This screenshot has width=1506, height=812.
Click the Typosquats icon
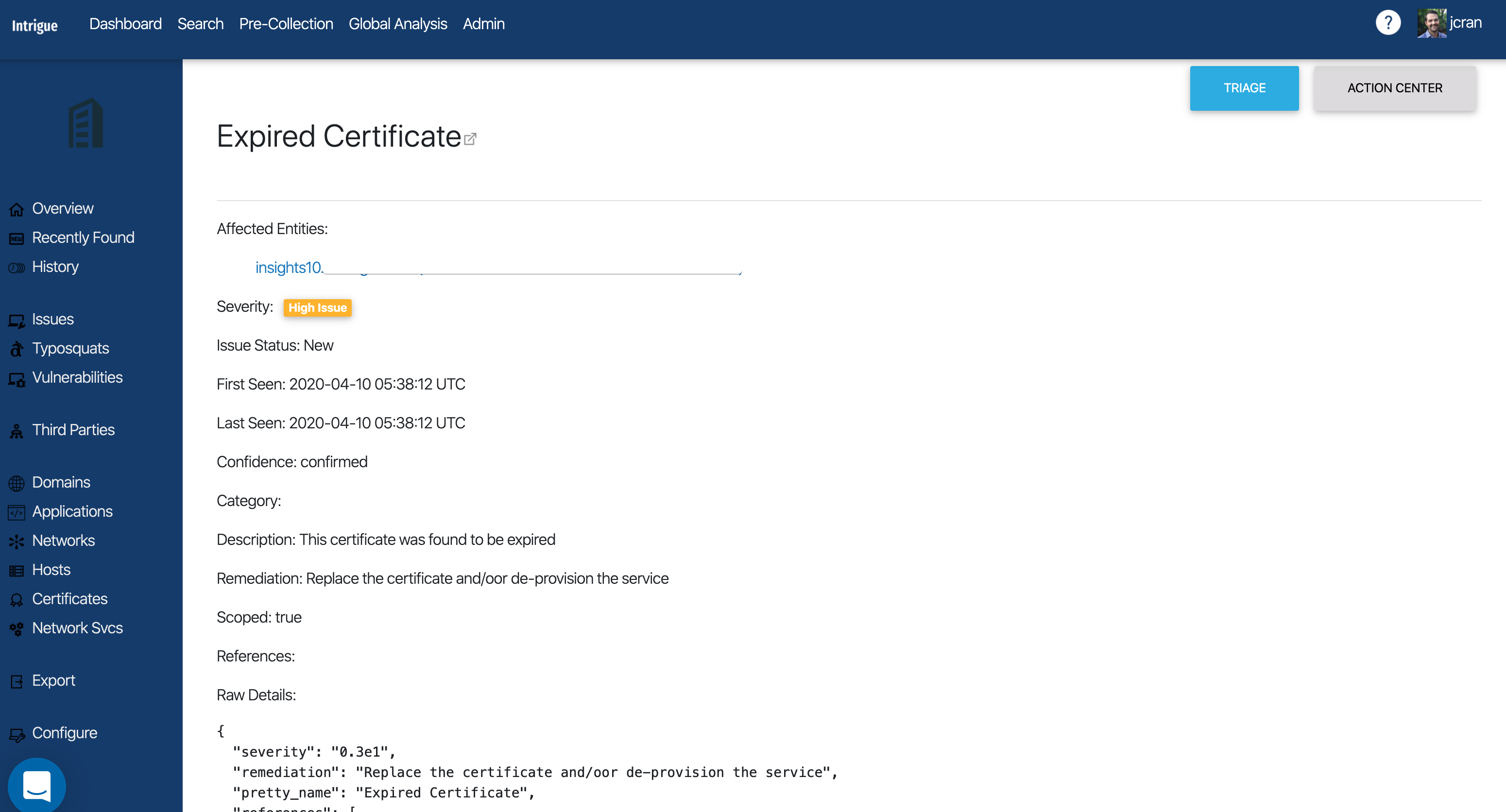pyautogui.click(x=17, y=349)
